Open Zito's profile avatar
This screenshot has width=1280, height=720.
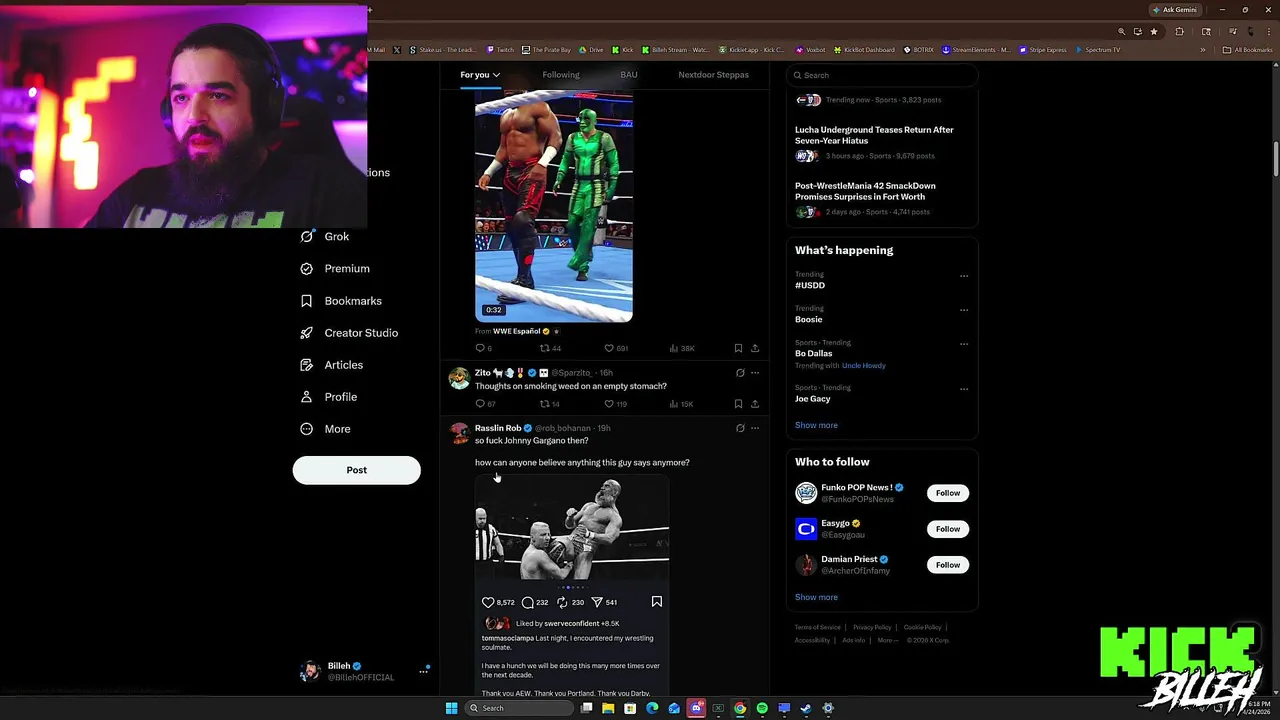[x=459, y=378]
